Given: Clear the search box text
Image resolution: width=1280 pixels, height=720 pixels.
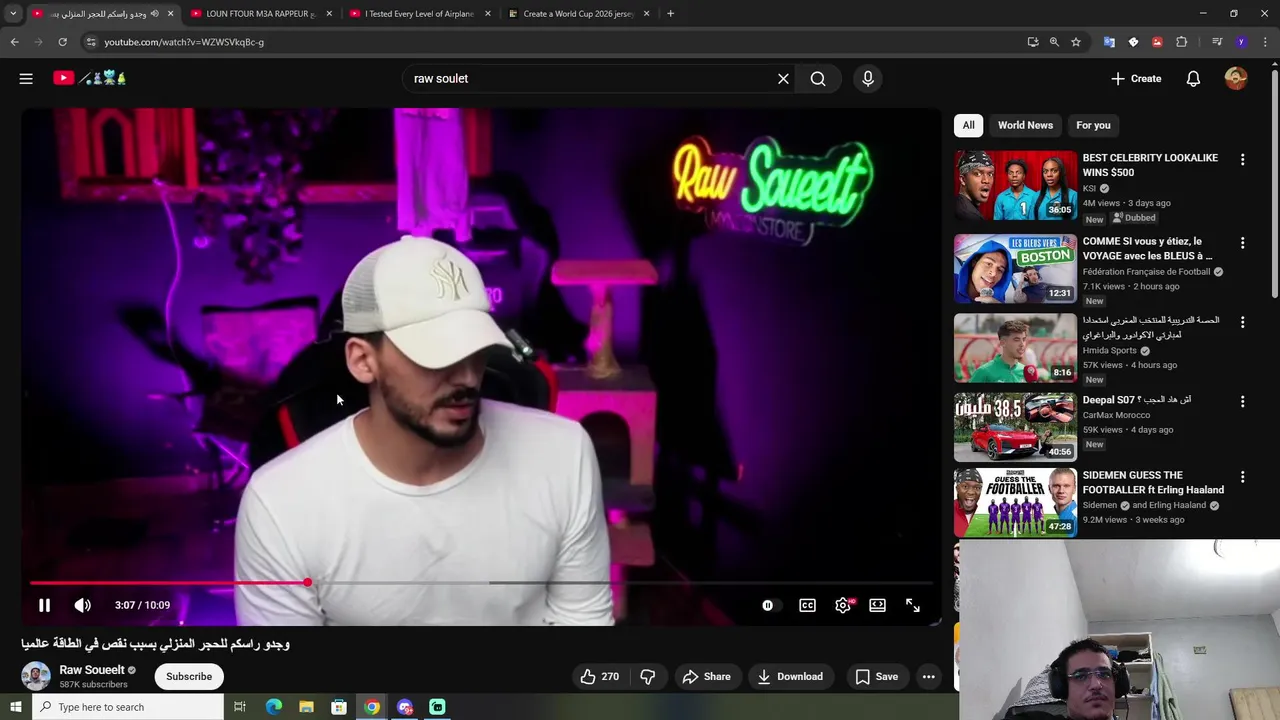Looking at the screenshot, I should point(783,78).
